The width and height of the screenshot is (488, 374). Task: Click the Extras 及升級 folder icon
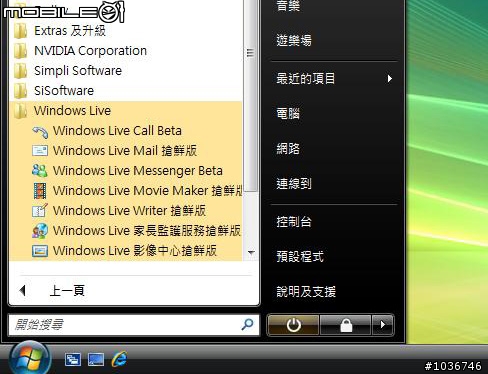click(x=20, y=31)
